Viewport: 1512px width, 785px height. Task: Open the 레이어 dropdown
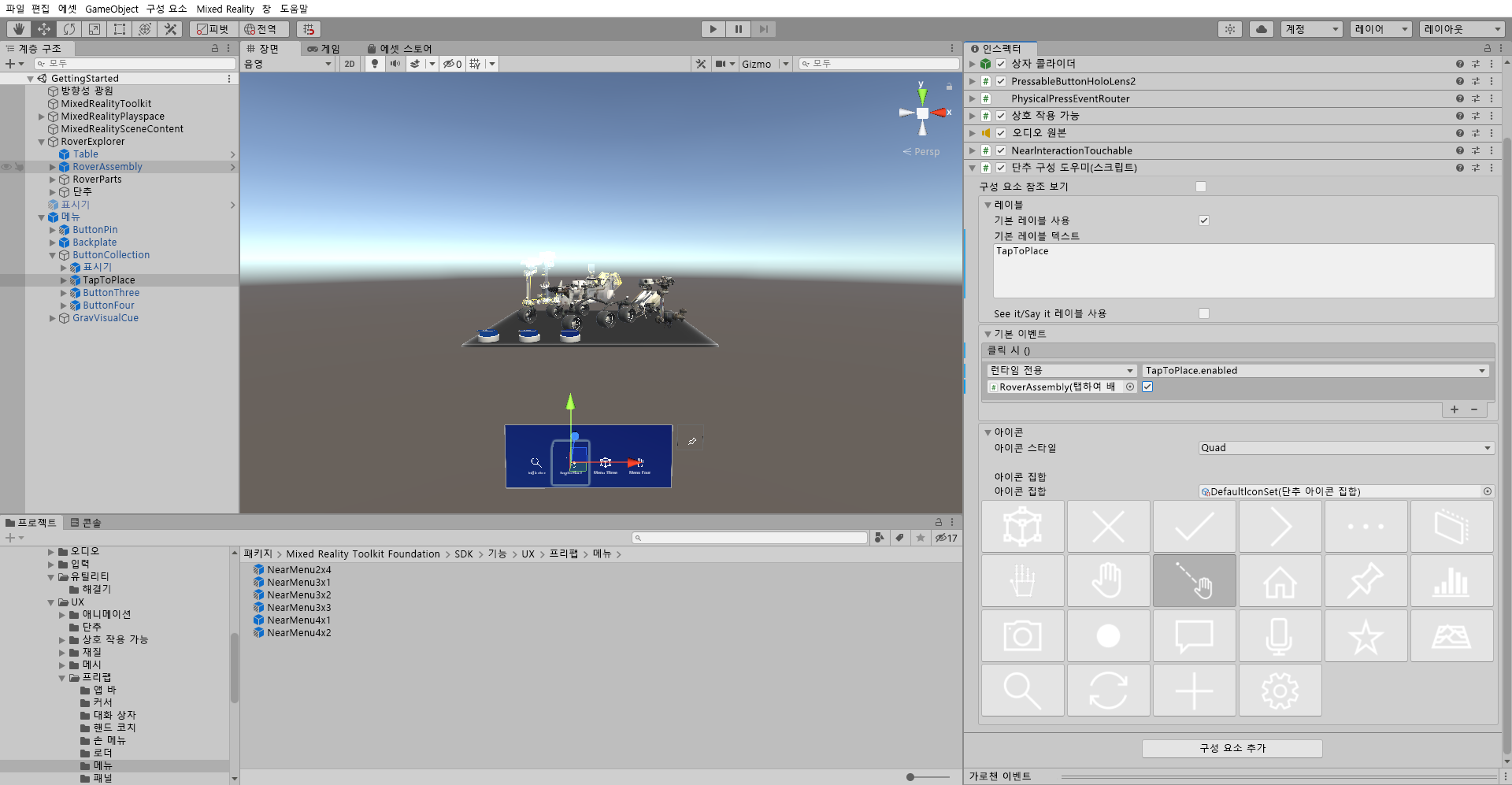[1381, 29]
